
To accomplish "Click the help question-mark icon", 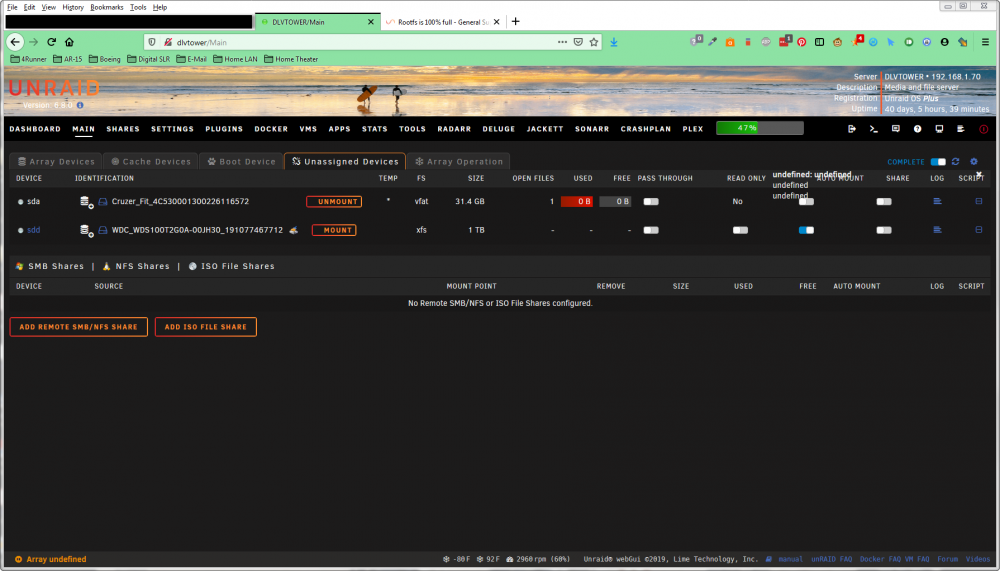I will (x=917, y=129).
